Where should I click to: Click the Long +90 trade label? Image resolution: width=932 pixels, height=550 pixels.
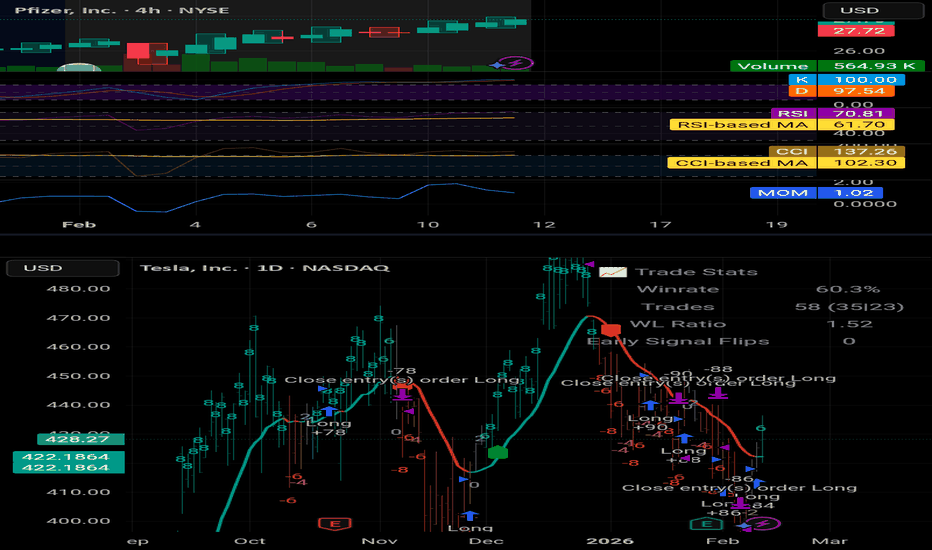pyautogui.click(x=650, y=422)
